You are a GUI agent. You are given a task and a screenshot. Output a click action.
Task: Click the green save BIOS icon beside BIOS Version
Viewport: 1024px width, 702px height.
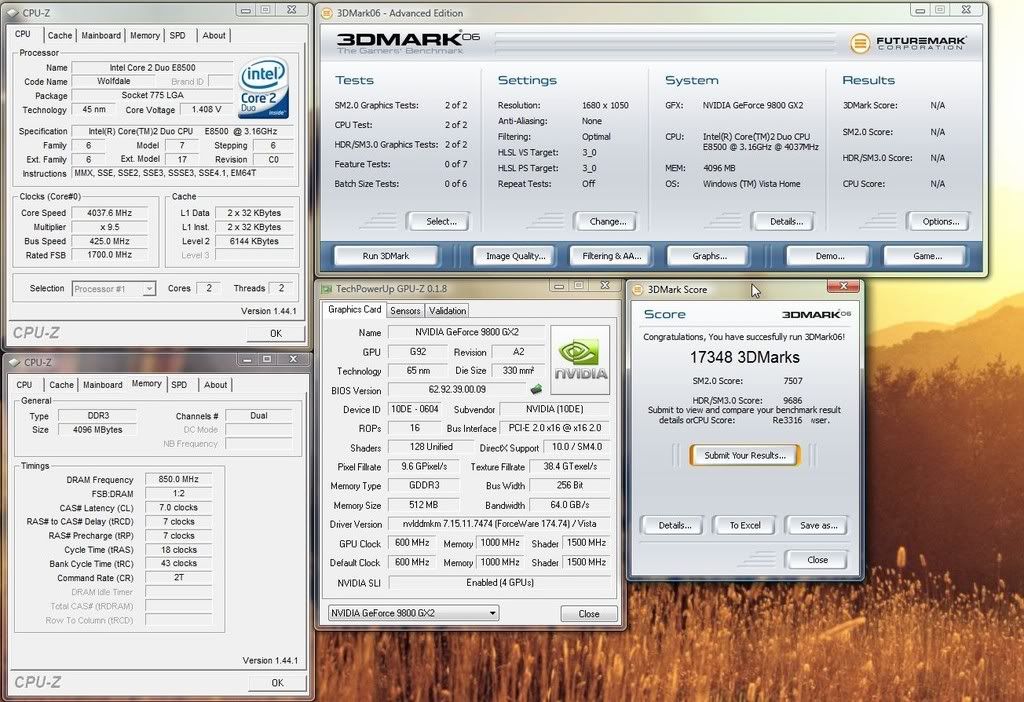[x=536, y=390]
